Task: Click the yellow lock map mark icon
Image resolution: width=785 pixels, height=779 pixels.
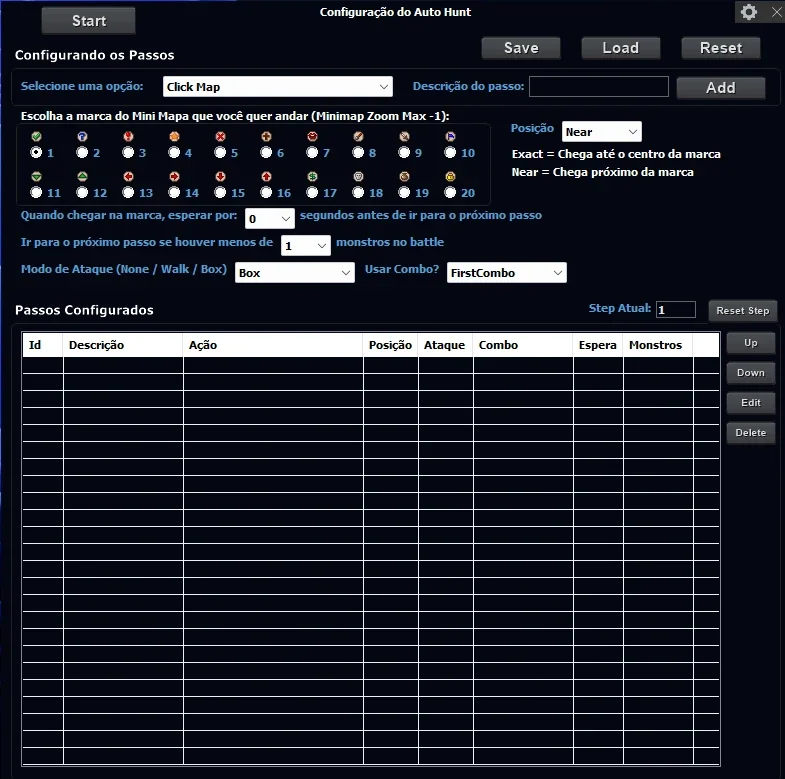Action: coord(451,176)
